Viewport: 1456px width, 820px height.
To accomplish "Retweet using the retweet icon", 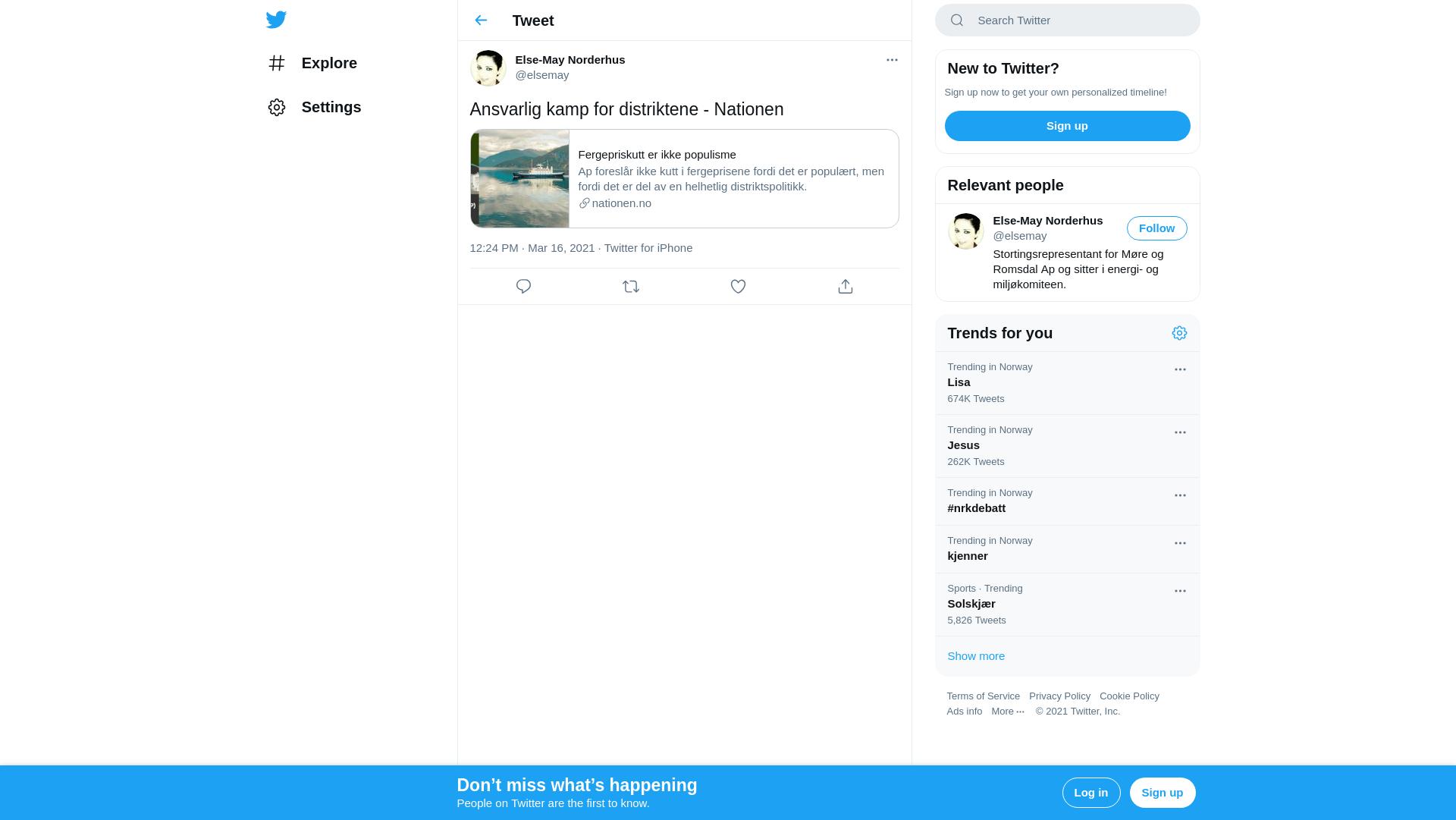I will [631, 287].
